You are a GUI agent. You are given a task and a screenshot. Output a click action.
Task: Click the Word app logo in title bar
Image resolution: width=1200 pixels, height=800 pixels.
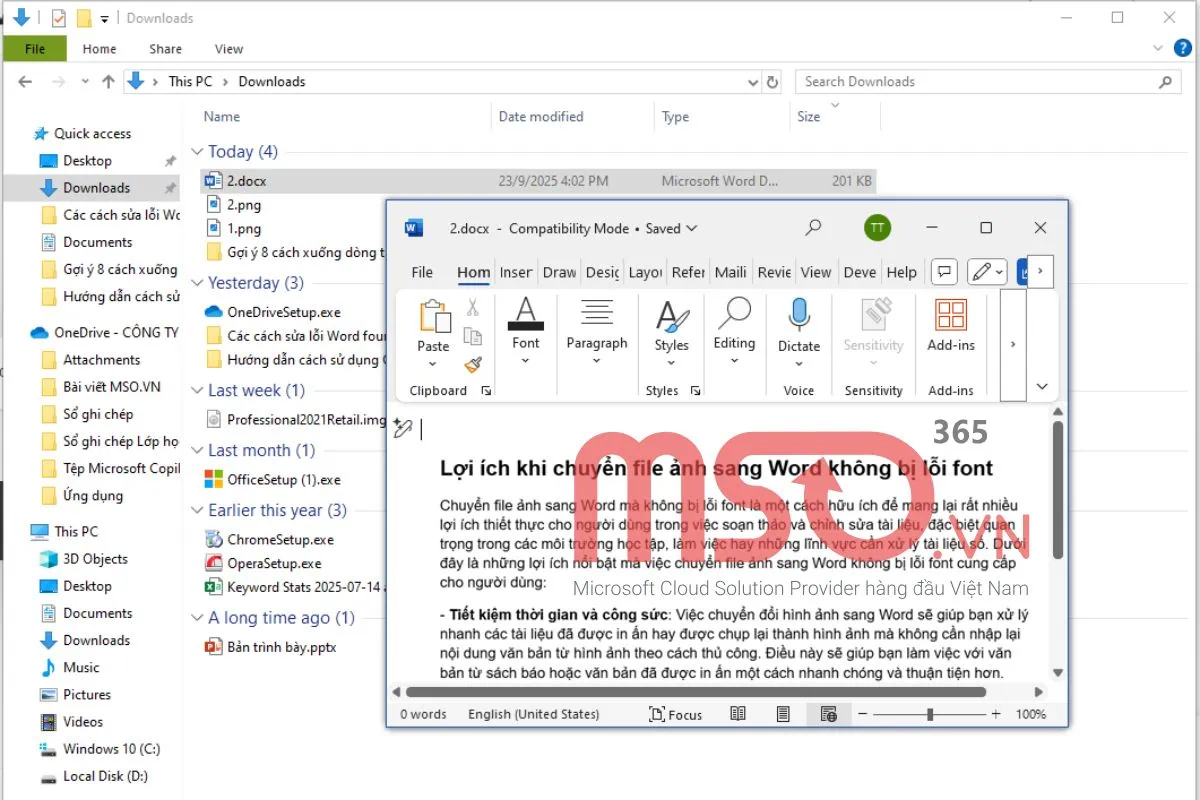click(x=414, y=228)
